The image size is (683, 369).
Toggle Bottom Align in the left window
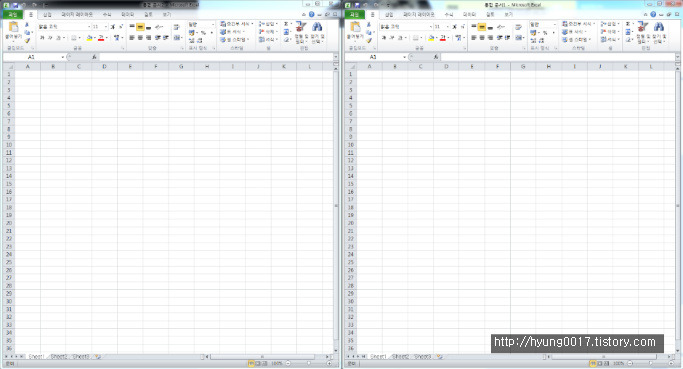[149, 27]
